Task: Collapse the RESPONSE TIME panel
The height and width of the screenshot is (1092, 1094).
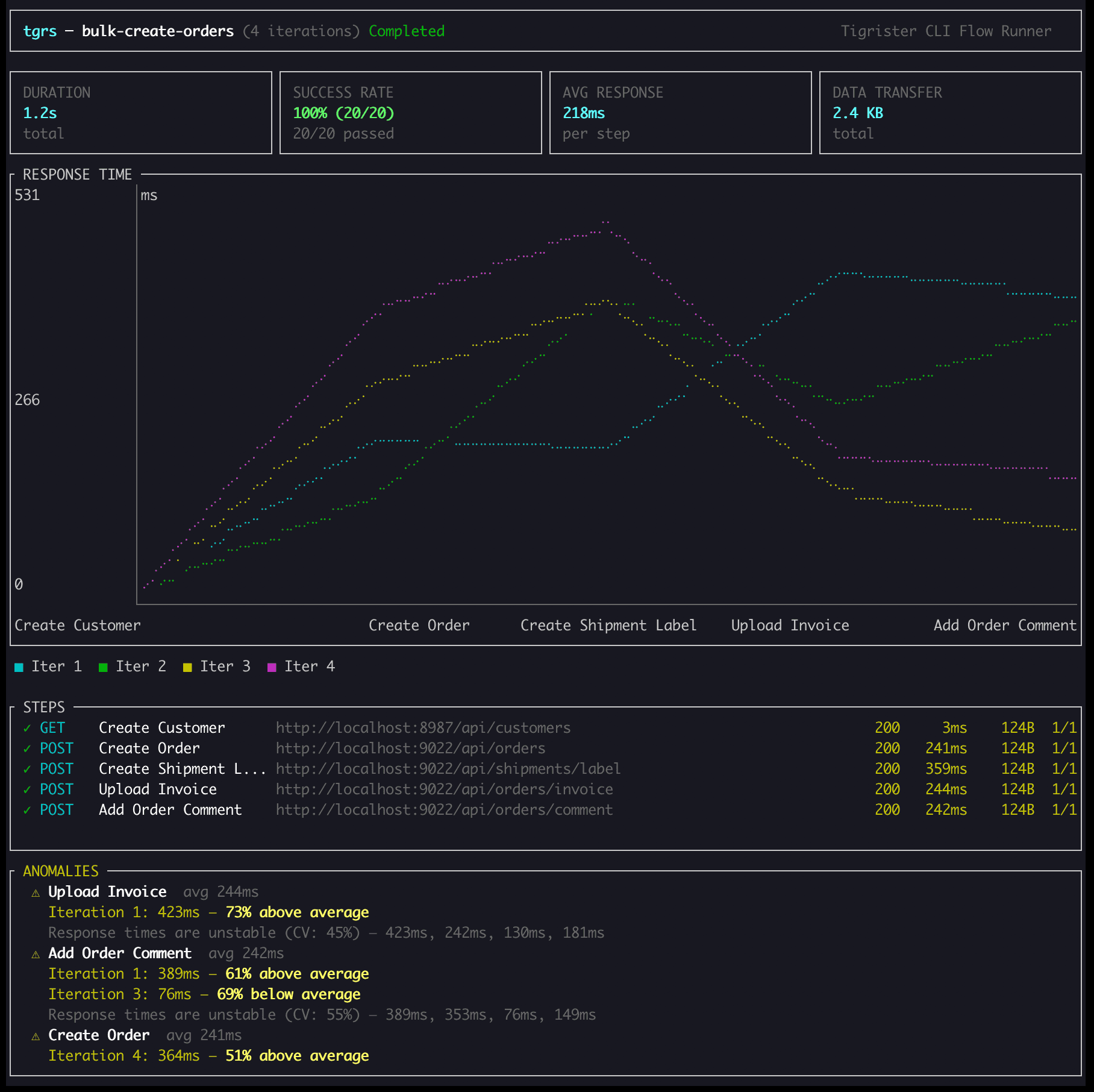Action: (x=78, y=174)
